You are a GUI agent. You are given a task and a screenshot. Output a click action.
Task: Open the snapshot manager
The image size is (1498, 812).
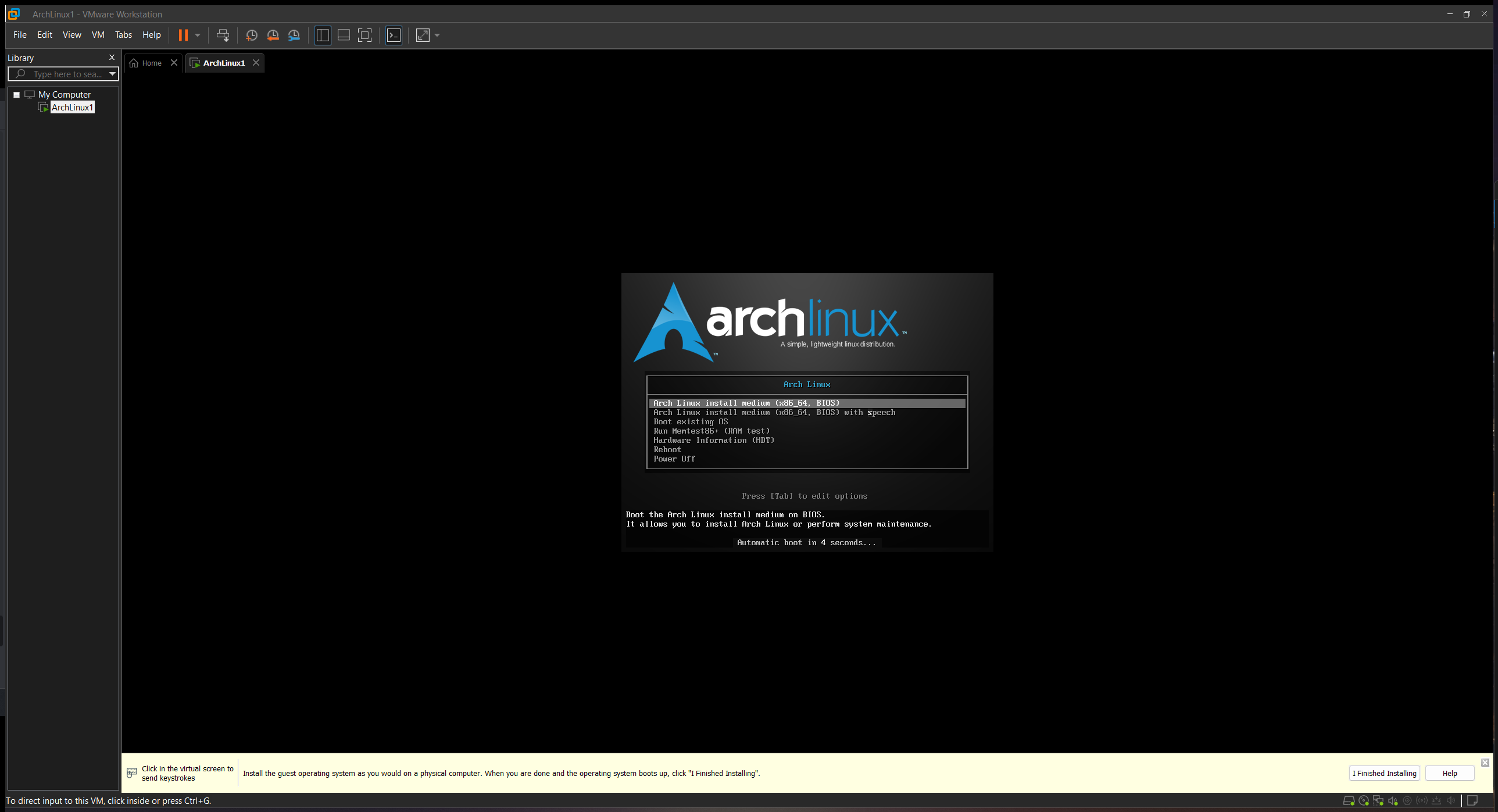[294, 35]
